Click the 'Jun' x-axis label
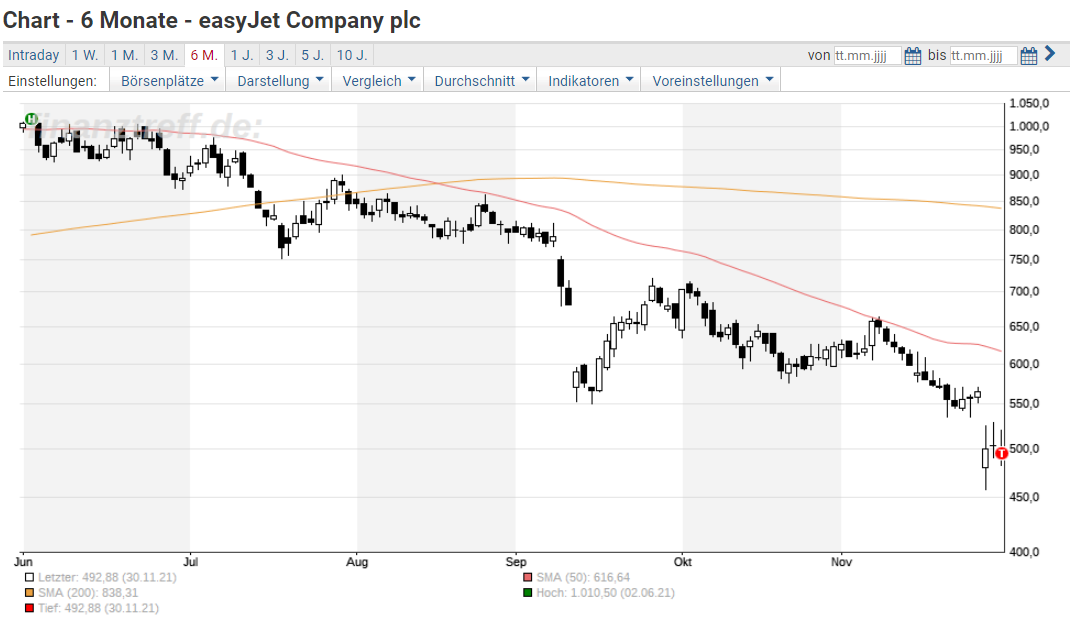Image resolution: width=1081 pixels, height=620 pixels. point(23,561)
